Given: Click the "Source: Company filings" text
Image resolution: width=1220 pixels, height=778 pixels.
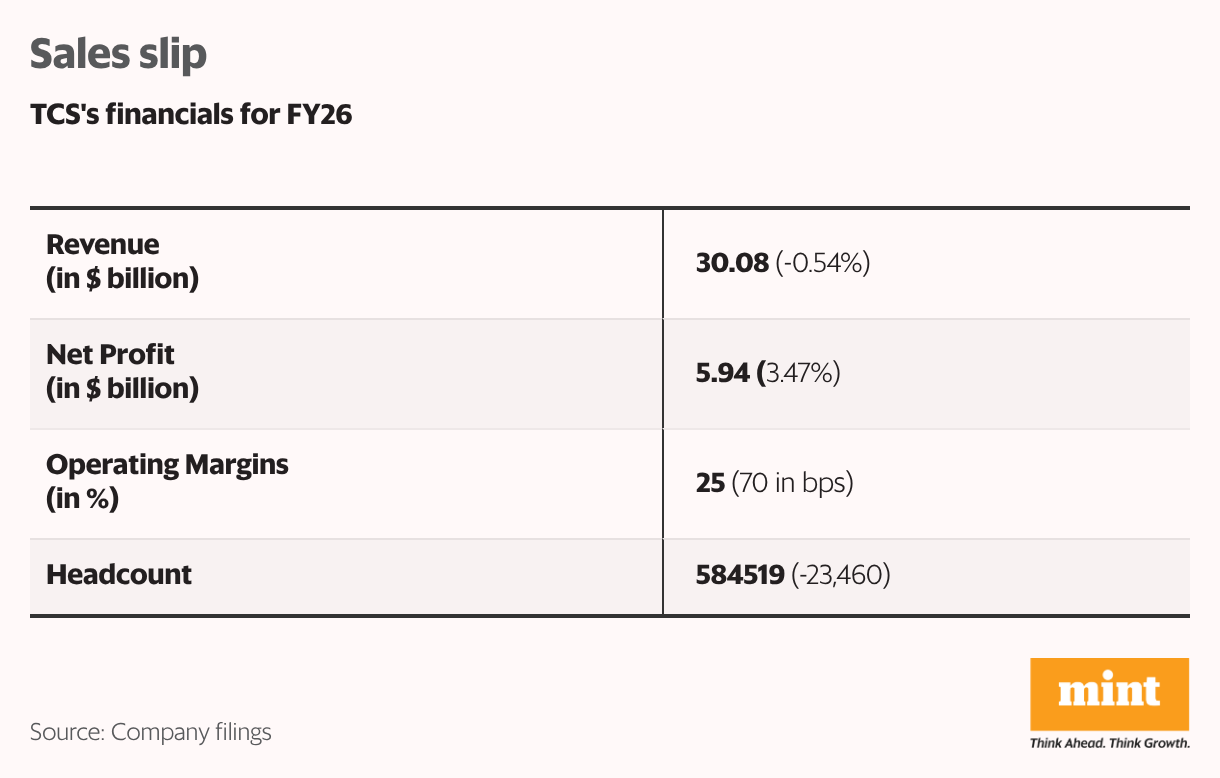Looking at the screenshot, I should click(151, 732).
